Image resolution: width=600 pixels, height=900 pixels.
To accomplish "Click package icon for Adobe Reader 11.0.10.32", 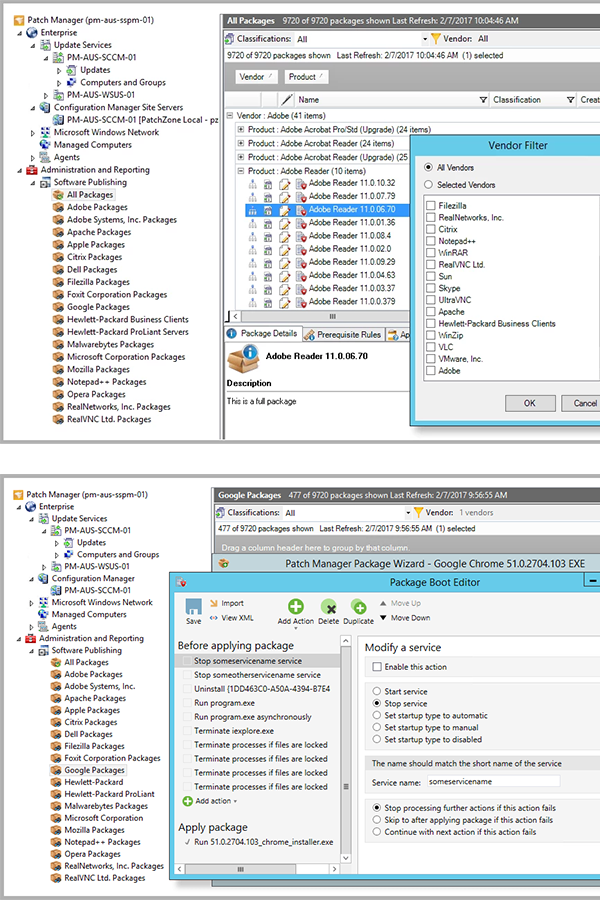I will [301, 184].
